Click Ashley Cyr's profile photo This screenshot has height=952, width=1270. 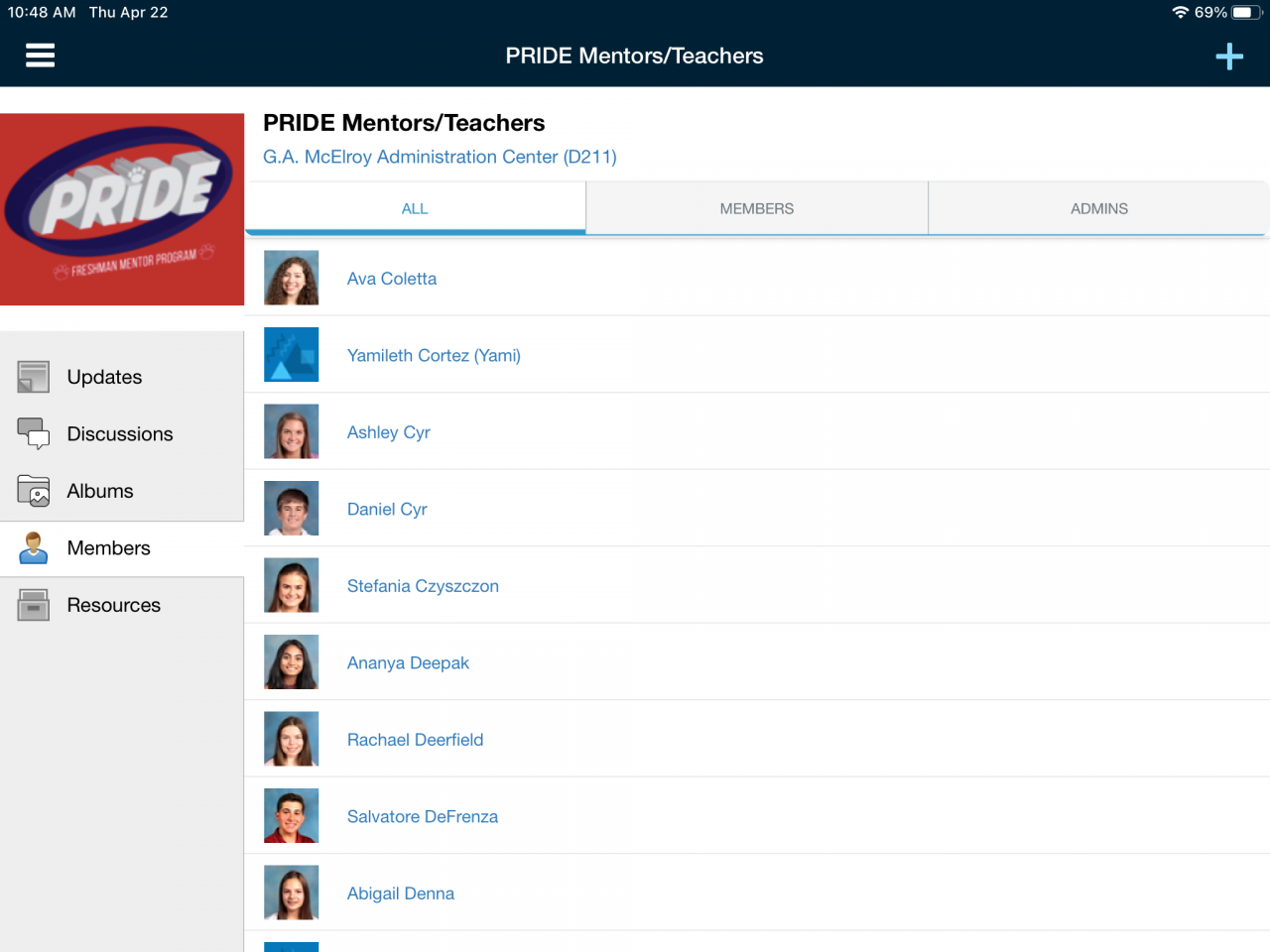pyautogui.click(x=291, y=431)
